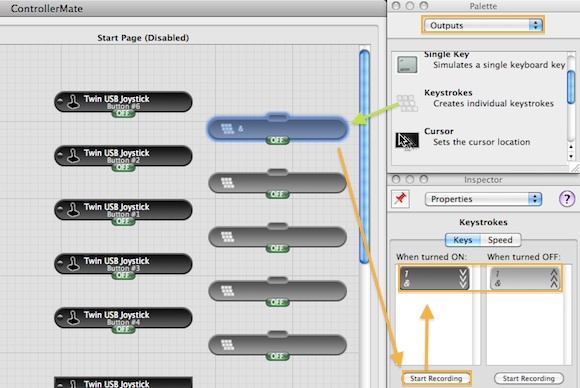Image resolution: width=580 pixels, height=388 pixels.
Task: Click Palette list scroll down arrow
Action: tap(571, 156)
